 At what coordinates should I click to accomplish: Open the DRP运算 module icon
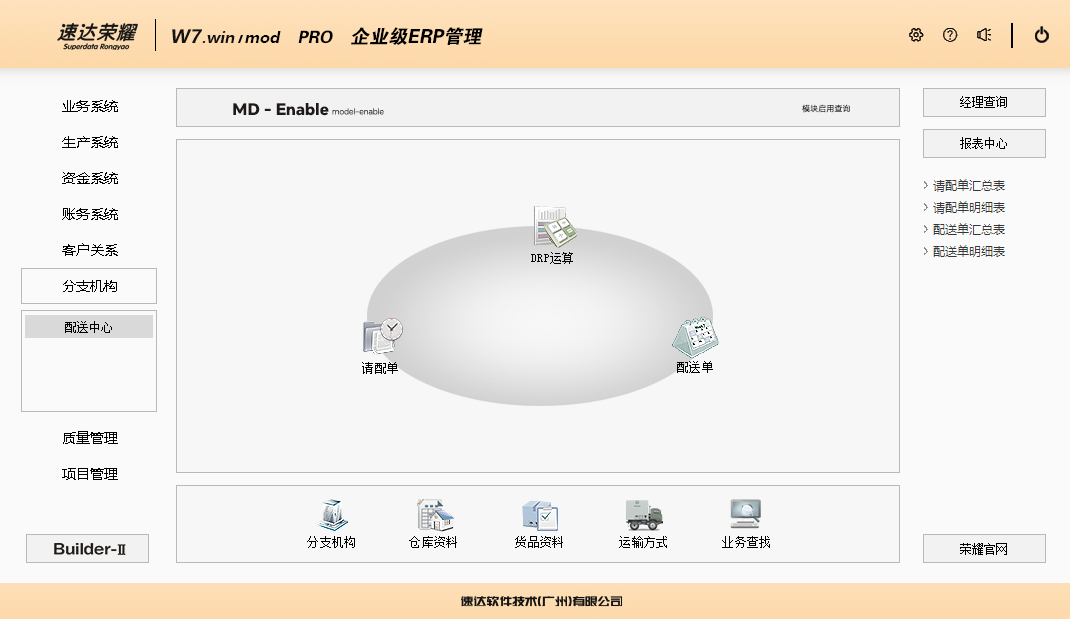tap(553, 229)
